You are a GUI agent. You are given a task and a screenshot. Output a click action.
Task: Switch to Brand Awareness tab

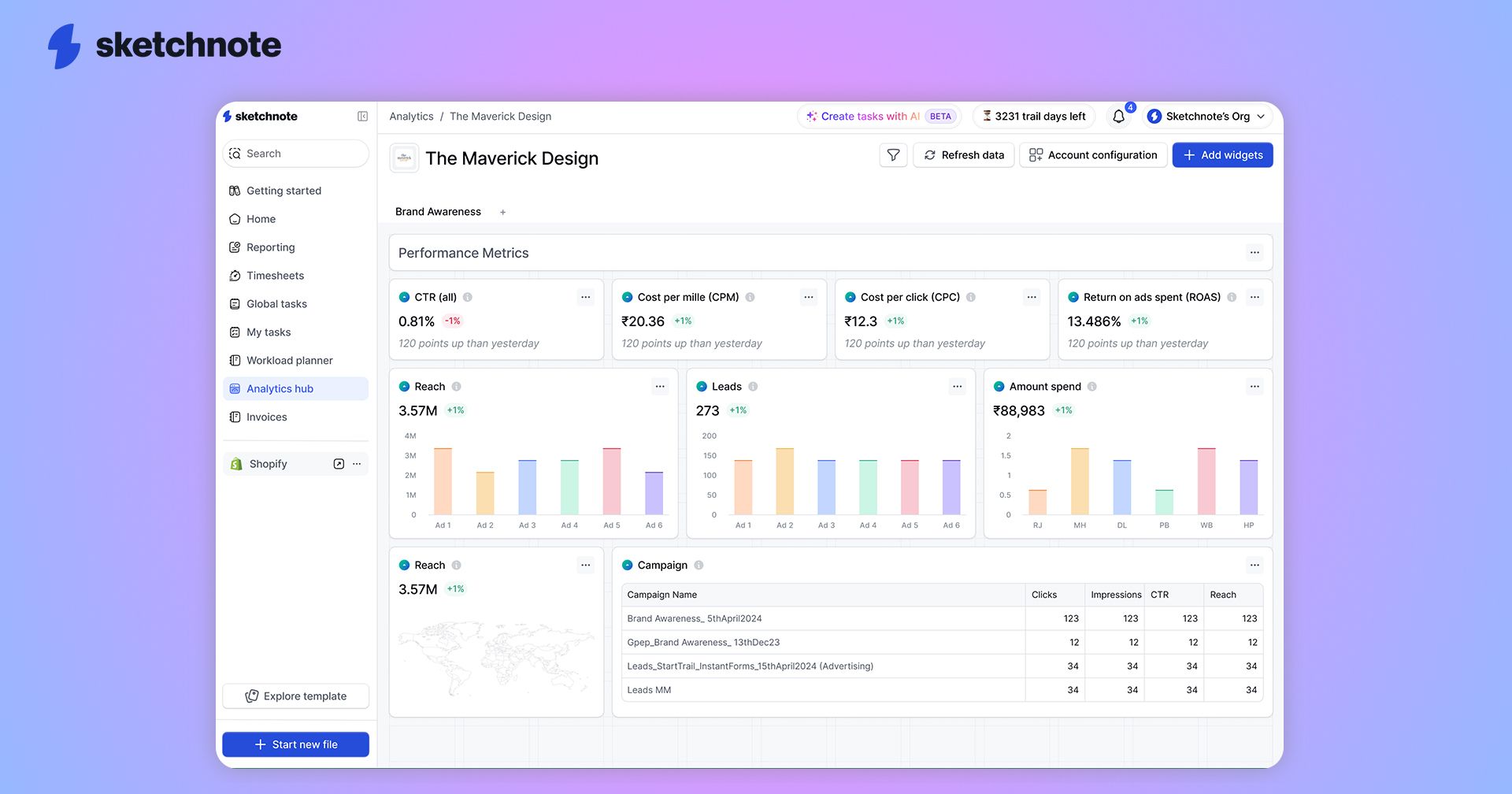click(438, 212)
